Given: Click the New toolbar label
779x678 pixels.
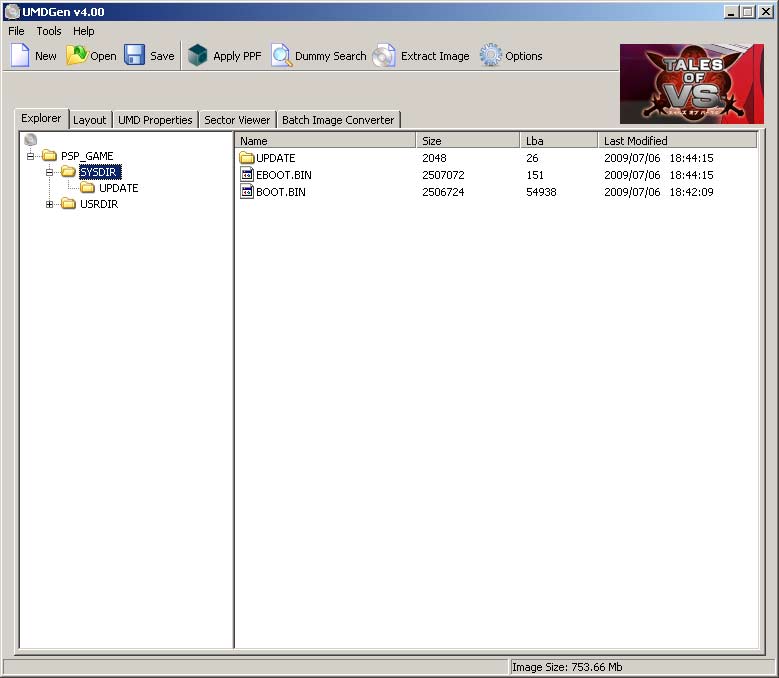Looking at the screenshot, I should point(46,56).
